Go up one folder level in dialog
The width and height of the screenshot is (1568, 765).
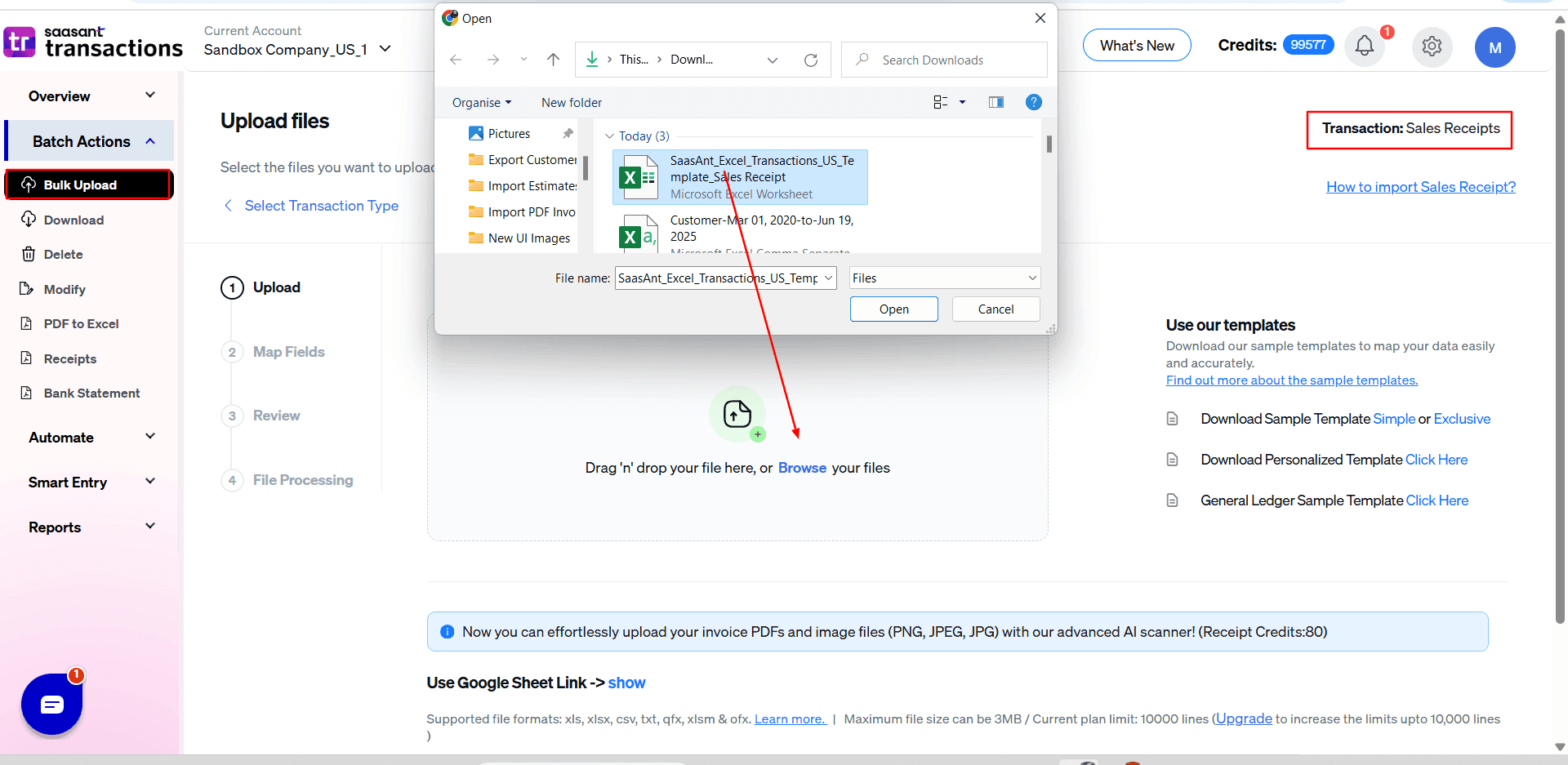click(x=553, y=60)
